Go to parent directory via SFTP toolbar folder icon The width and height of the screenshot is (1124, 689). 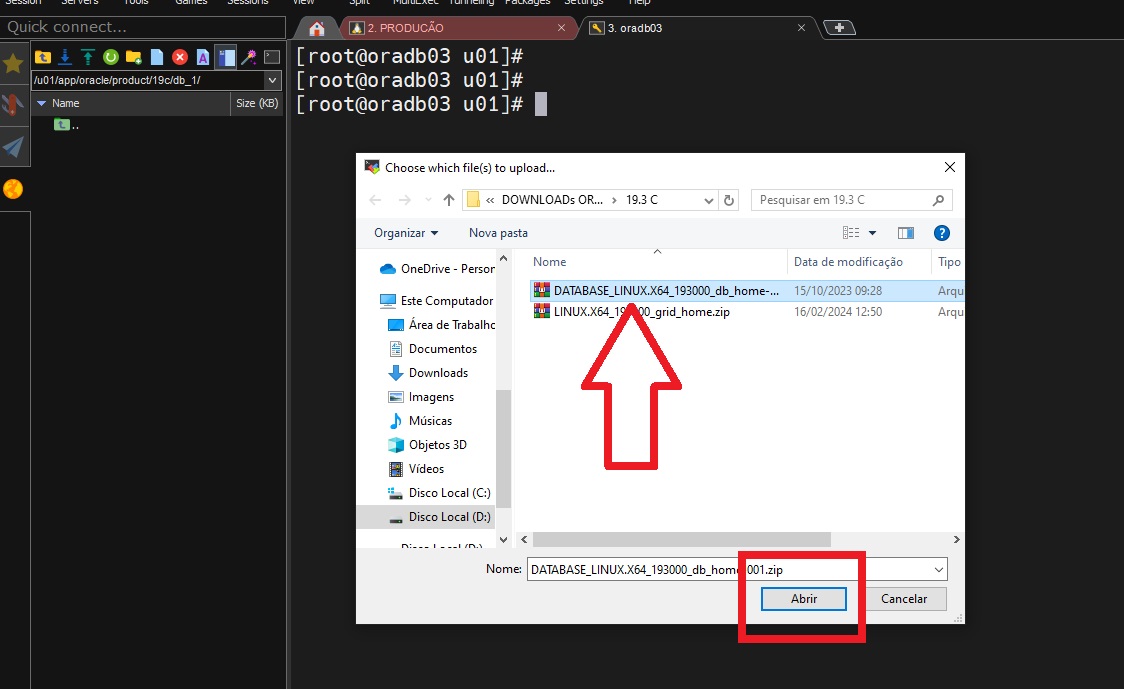[42, 57]
